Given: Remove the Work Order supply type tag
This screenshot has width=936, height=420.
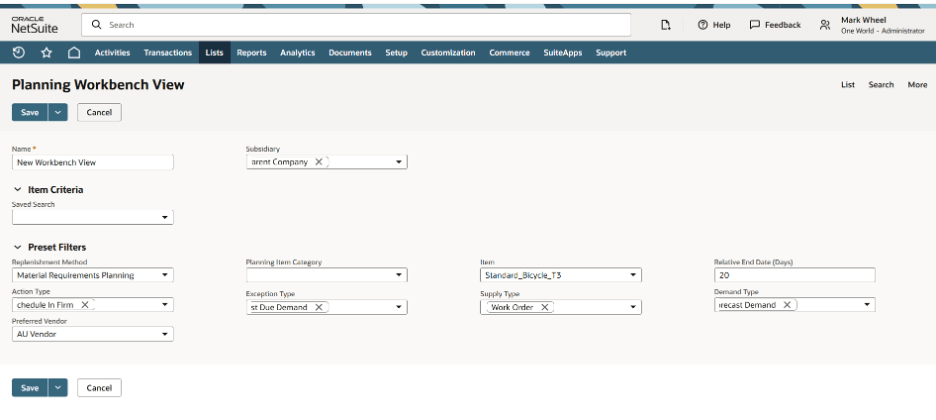Looking at the screenshot, I should tap(544, 307).
